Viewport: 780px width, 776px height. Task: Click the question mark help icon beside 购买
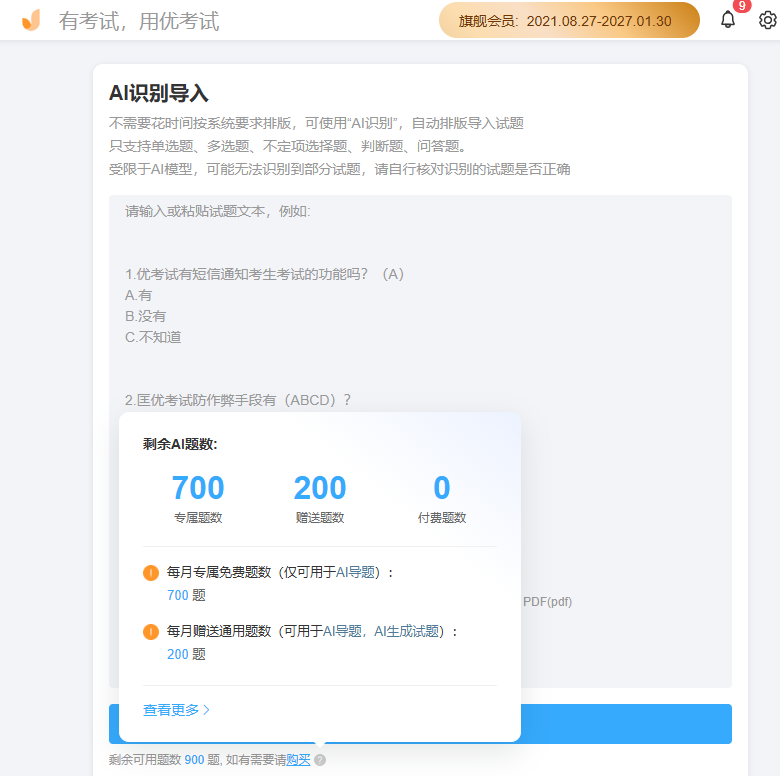pos(320,760)
